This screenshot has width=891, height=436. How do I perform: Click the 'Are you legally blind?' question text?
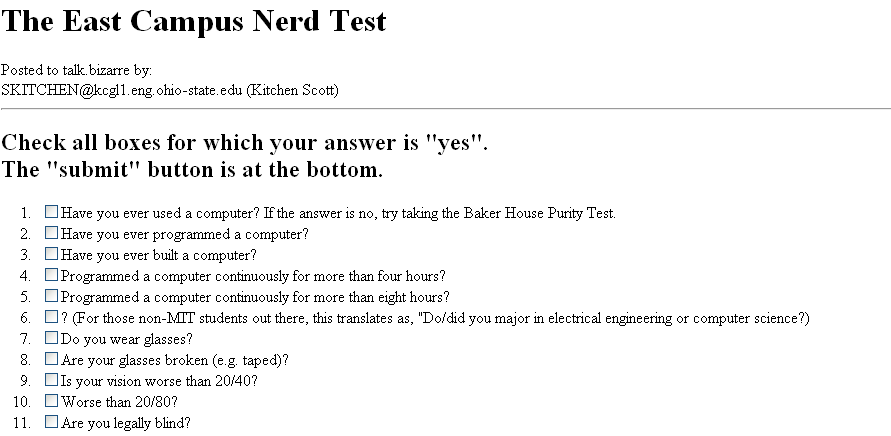126,423
